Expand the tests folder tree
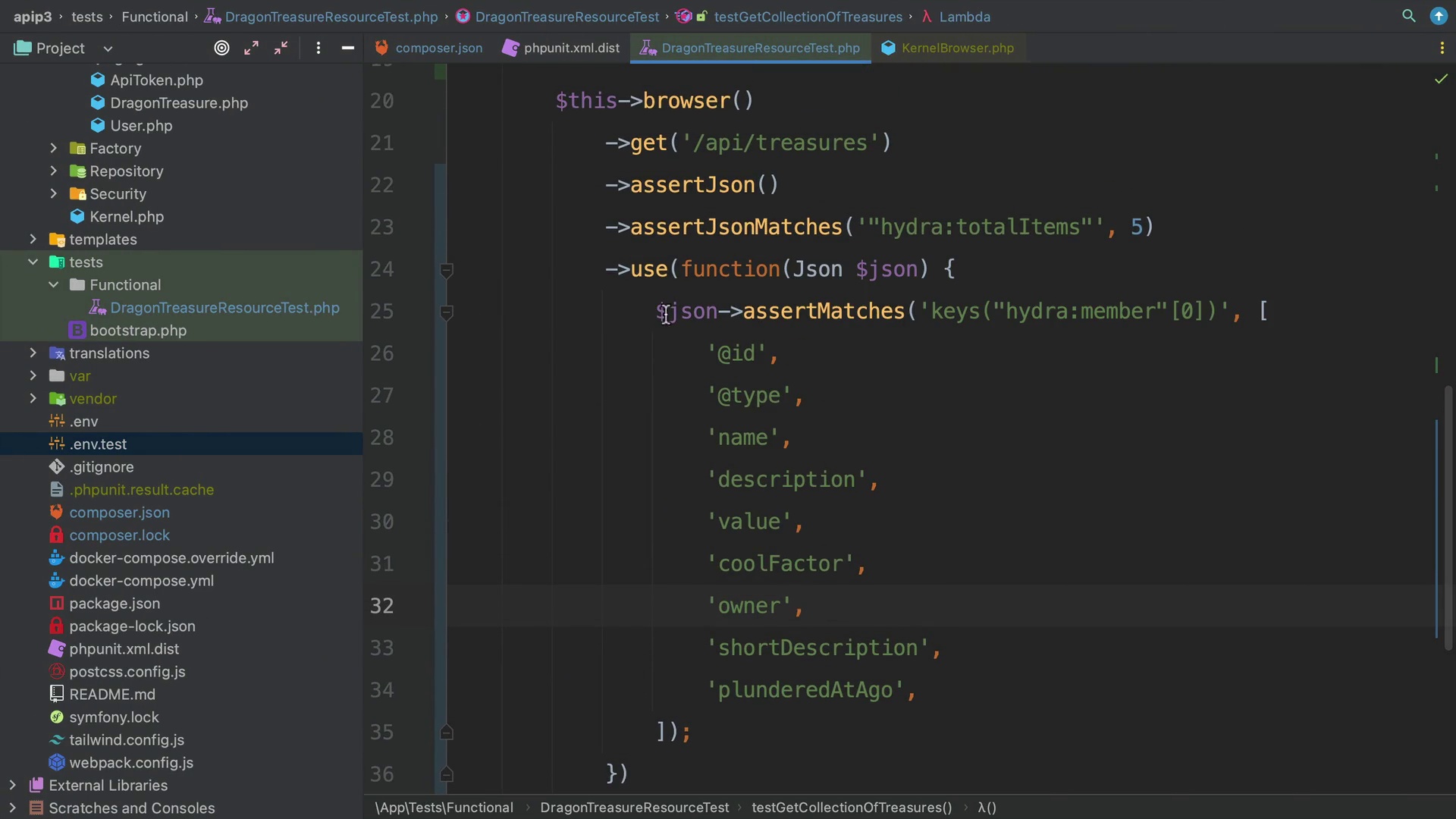The height and width of the screenshot is (819, 1456). (x=30, y=261)
